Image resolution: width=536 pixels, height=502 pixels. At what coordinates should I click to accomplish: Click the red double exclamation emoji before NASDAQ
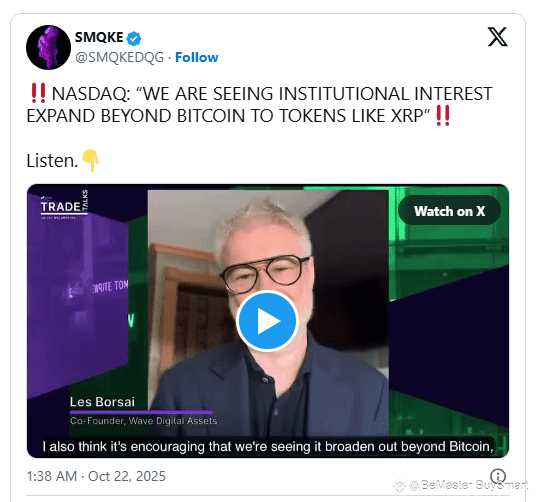pyautogui.click(x=38, y=93)
